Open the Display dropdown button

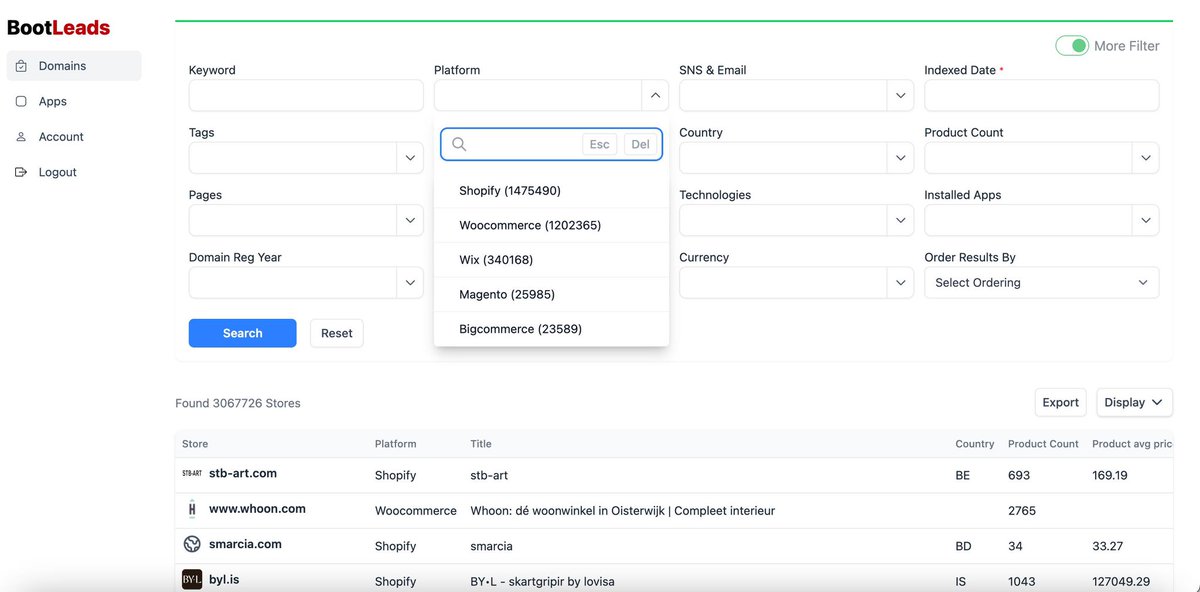pos(1135,402)
